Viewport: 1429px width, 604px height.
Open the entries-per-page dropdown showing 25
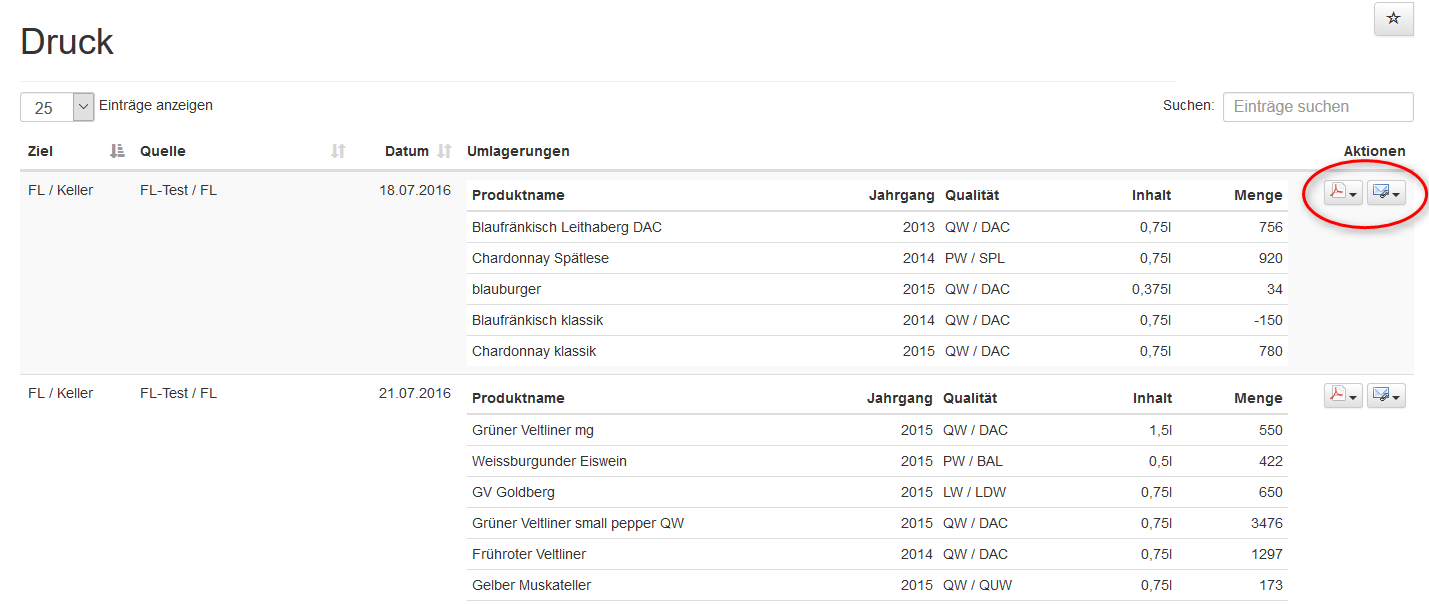pyautogui.click(x=57, y=107)
